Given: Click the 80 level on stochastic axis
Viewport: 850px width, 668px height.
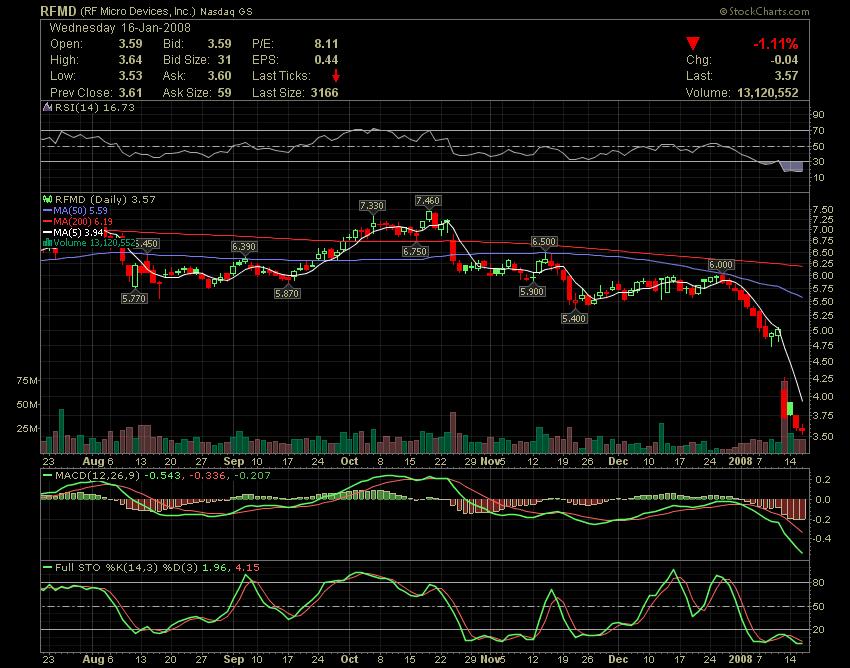Looking at the screenshot, I should [x=819, y=583].
